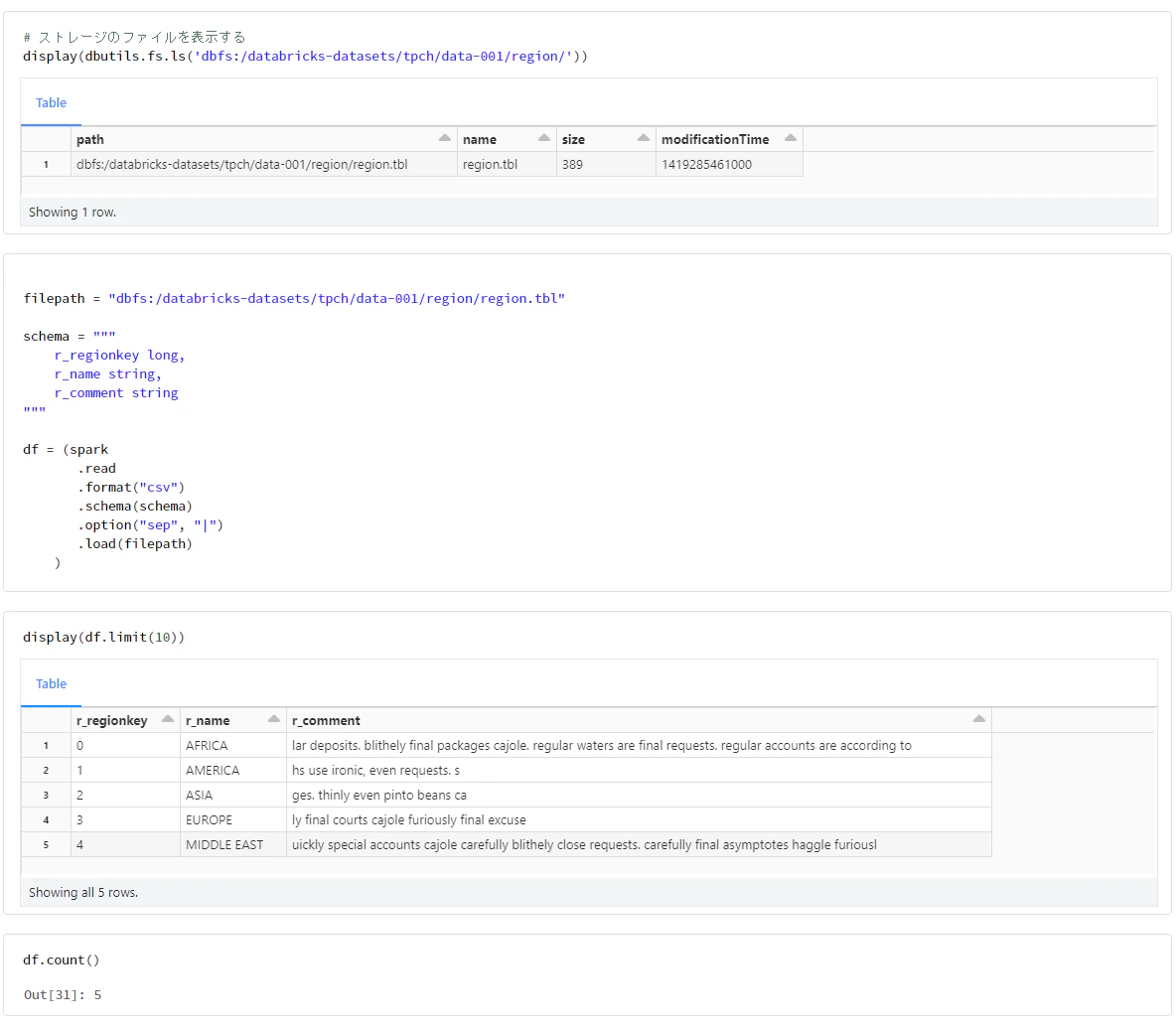Sort the r_comment column arrow
Image resolution: width=1176 pixels, height=1027 pixels.
point(979,719)
